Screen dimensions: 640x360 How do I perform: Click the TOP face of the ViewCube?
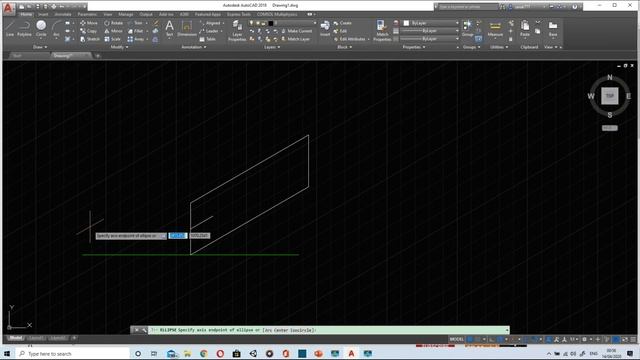click(x=609, y=96)
